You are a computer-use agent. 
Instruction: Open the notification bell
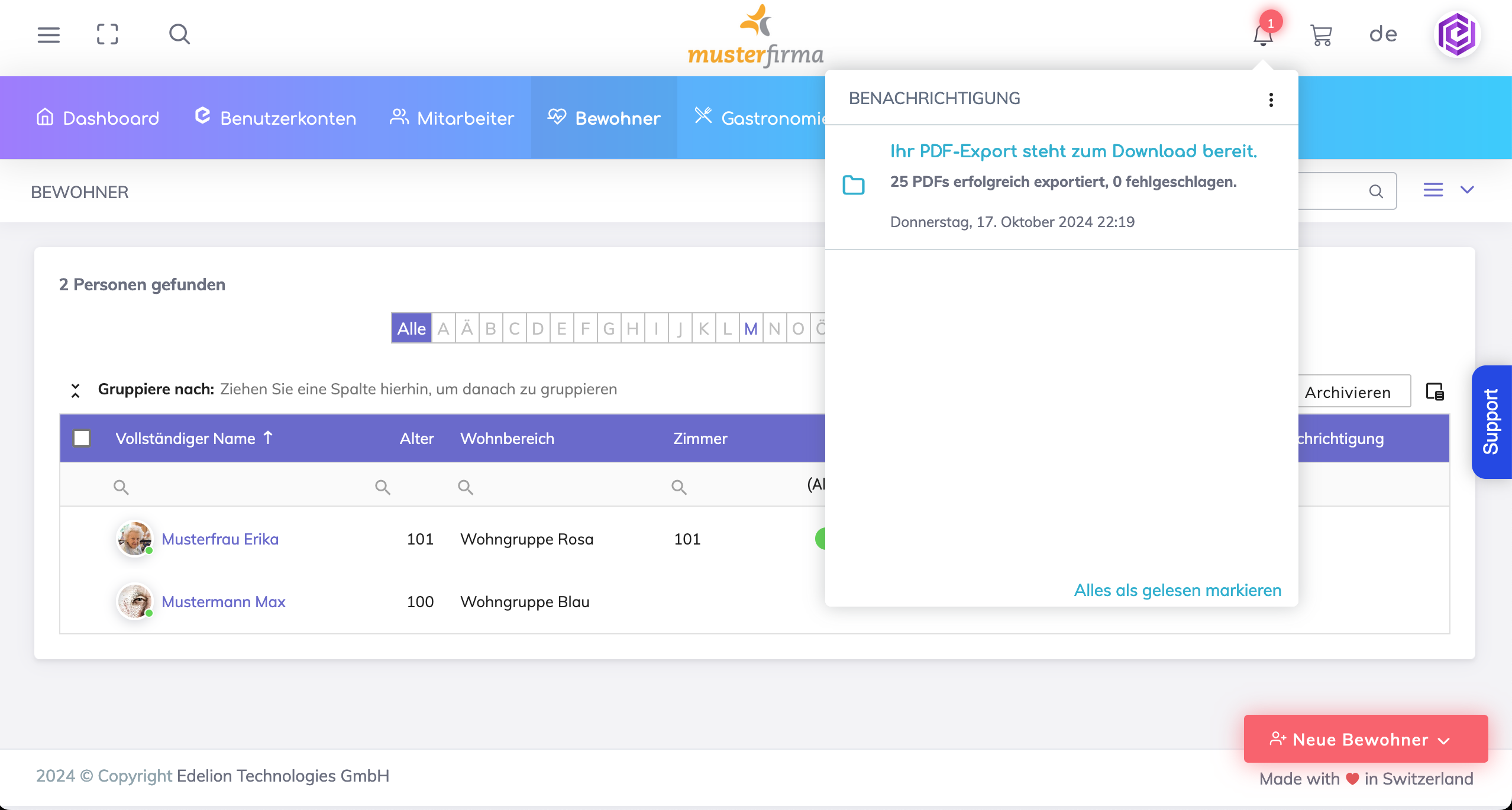[1263, 35]
